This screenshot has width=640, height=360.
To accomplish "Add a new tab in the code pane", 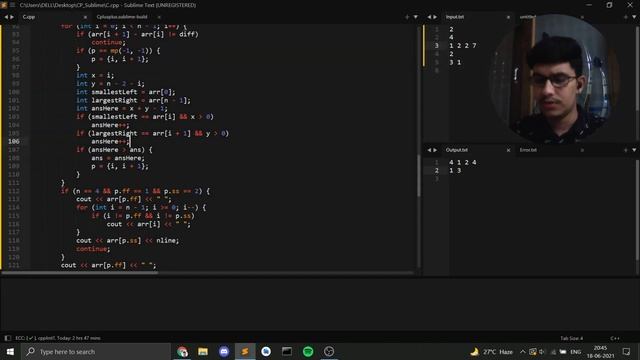I will (x=407, y=17).
